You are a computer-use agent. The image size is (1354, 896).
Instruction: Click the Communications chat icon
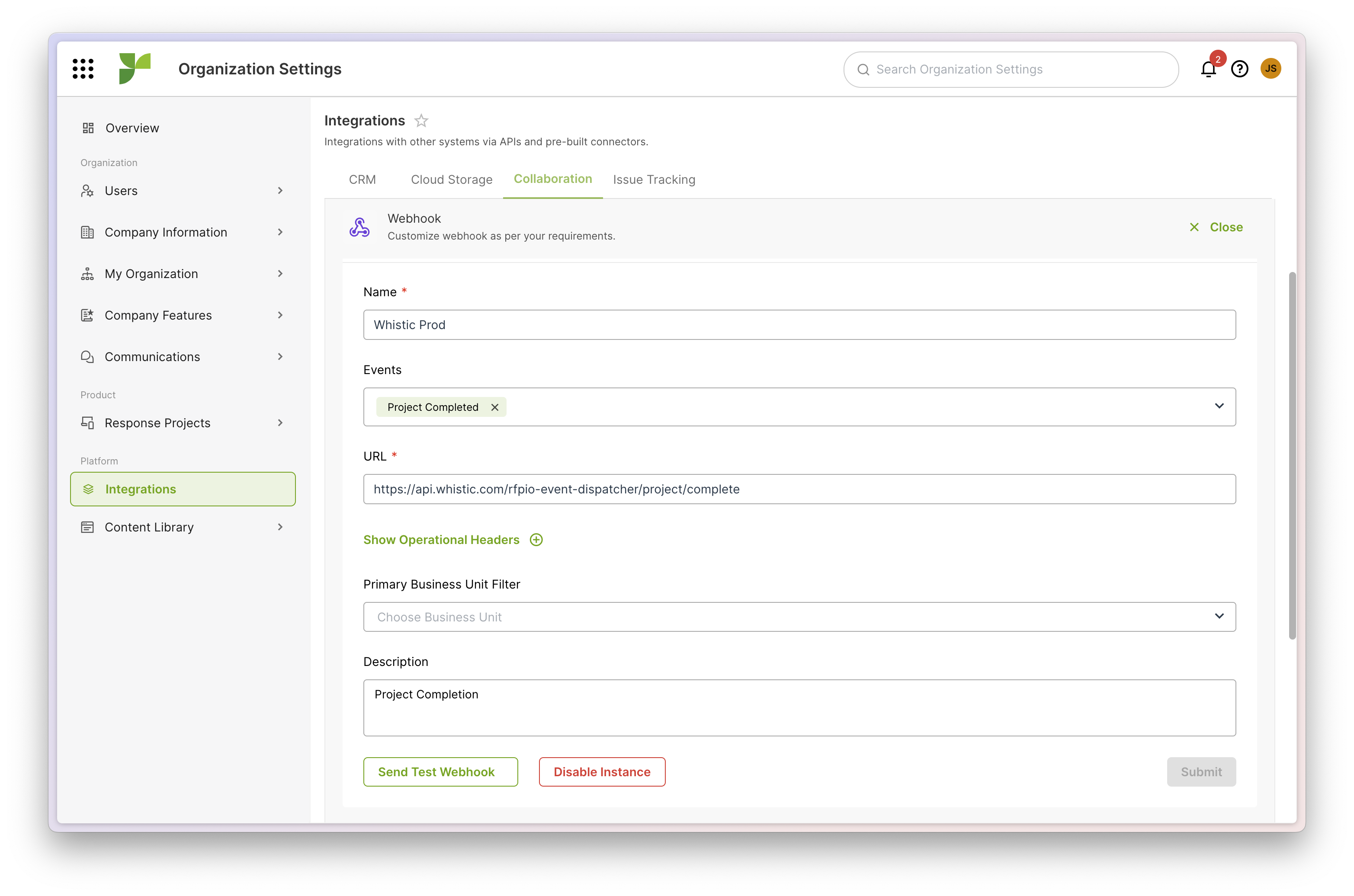point(87,357)
